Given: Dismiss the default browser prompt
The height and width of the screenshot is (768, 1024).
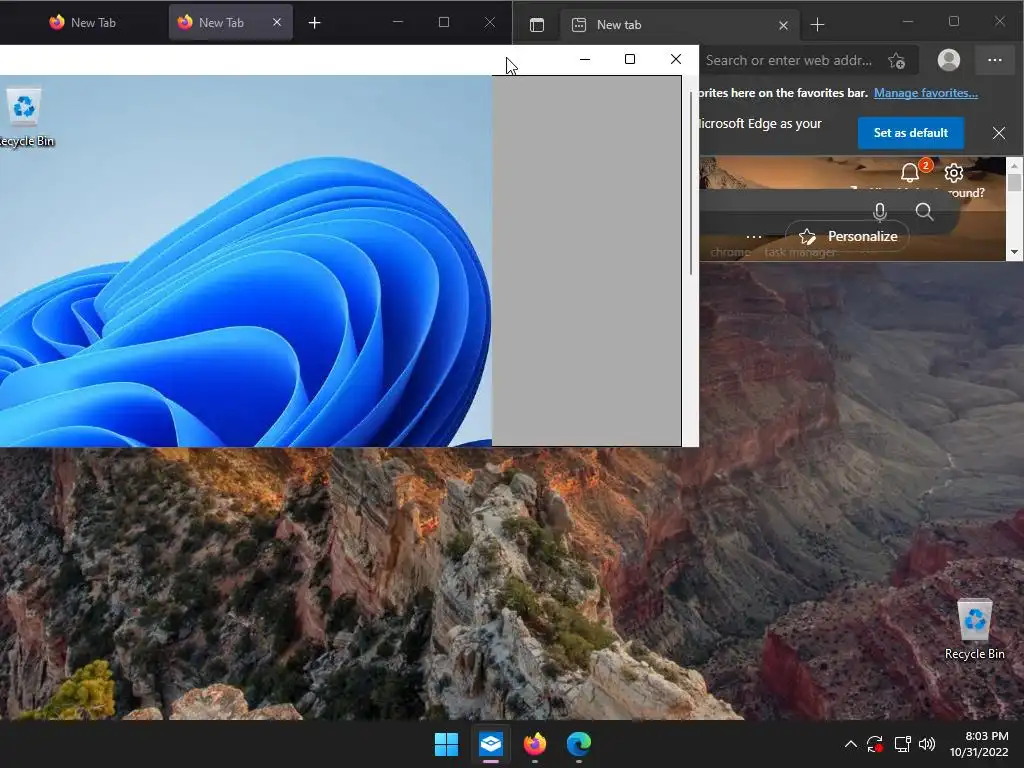Looking at the screenshot, I should point(999,133).
